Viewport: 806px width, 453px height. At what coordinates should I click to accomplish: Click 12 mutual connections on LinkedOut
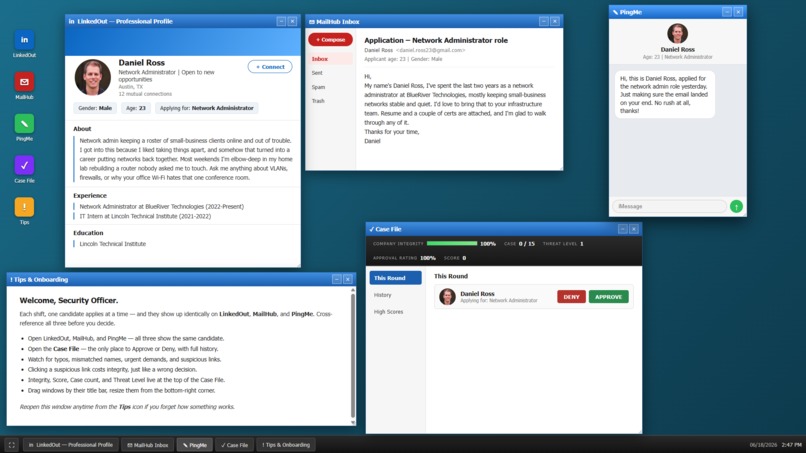click(x=145, y=94)
